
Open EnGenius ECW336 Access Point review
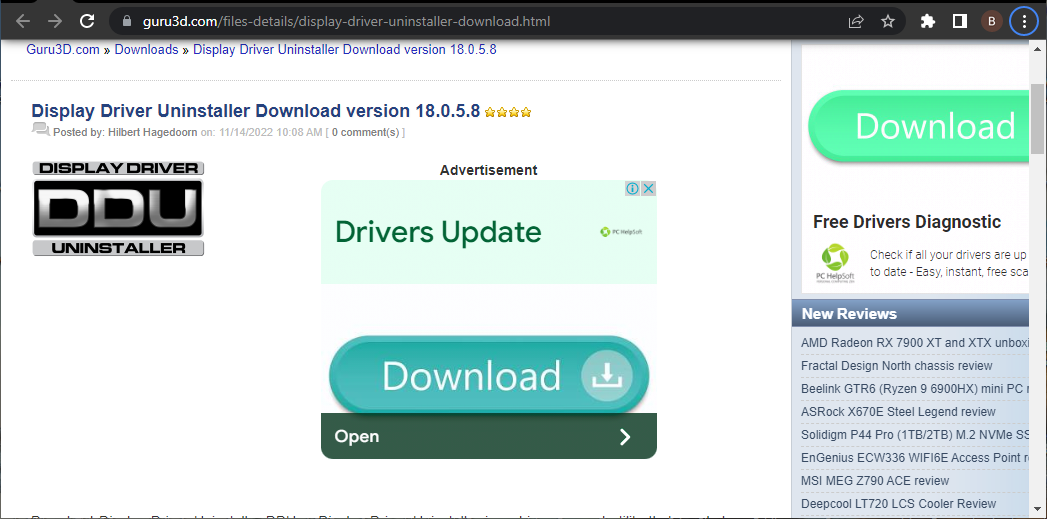(914, 458)
